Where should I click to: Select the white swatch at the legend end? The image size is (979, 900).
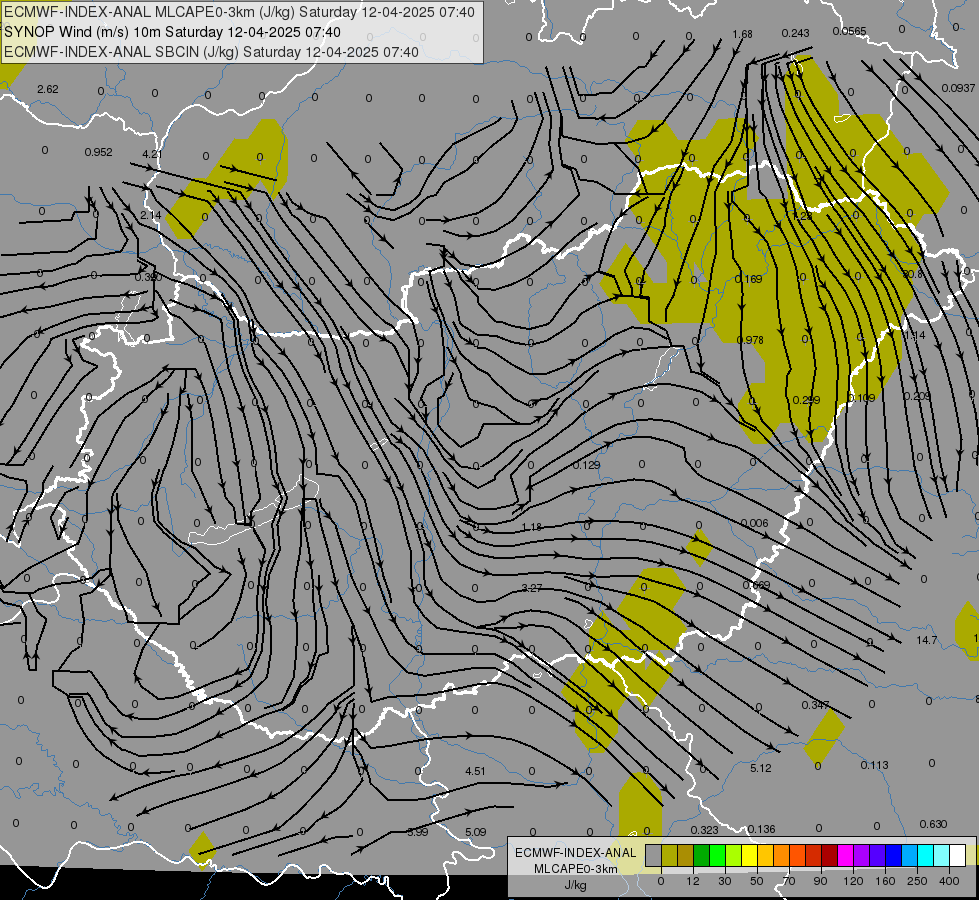(958, 856)
